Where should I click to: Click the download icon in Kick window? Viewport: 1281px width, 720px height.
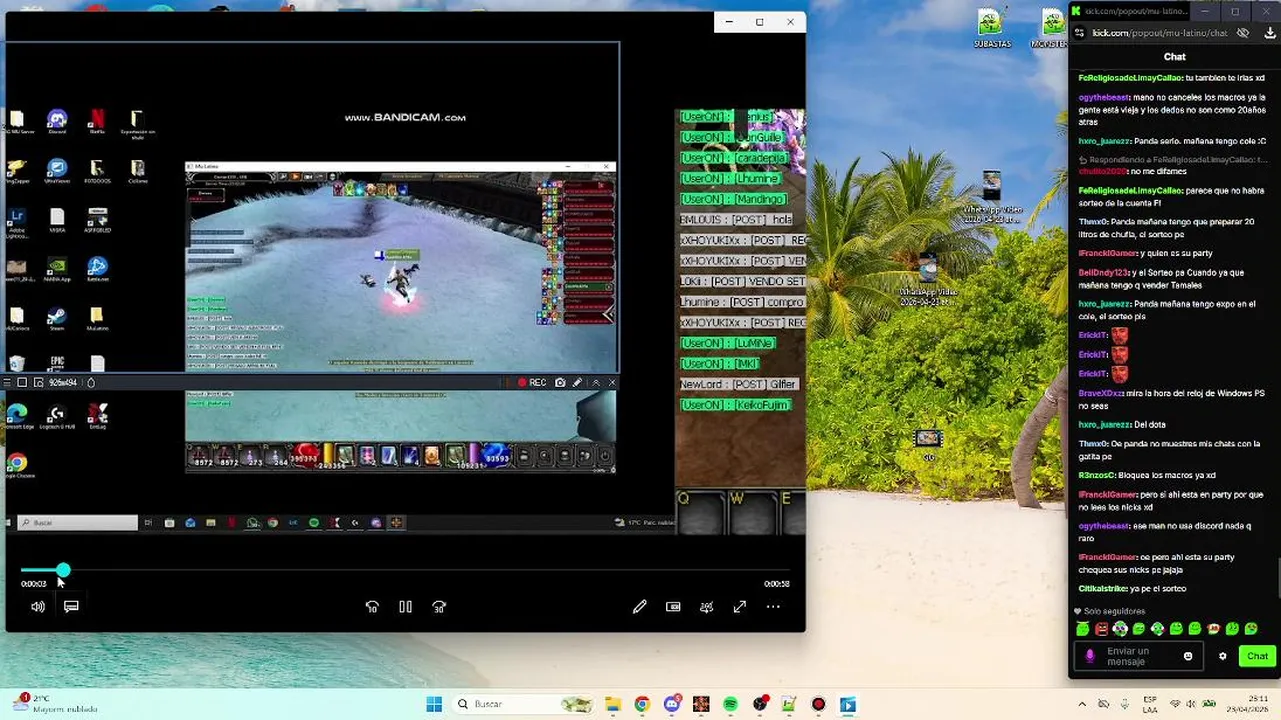[1270, 33]
